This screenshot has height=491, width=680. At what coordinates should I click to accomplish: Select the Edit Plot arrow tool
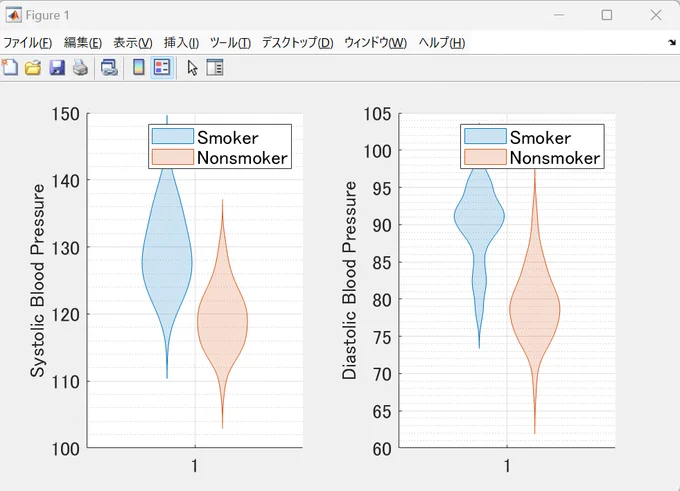tap(192, 68)
